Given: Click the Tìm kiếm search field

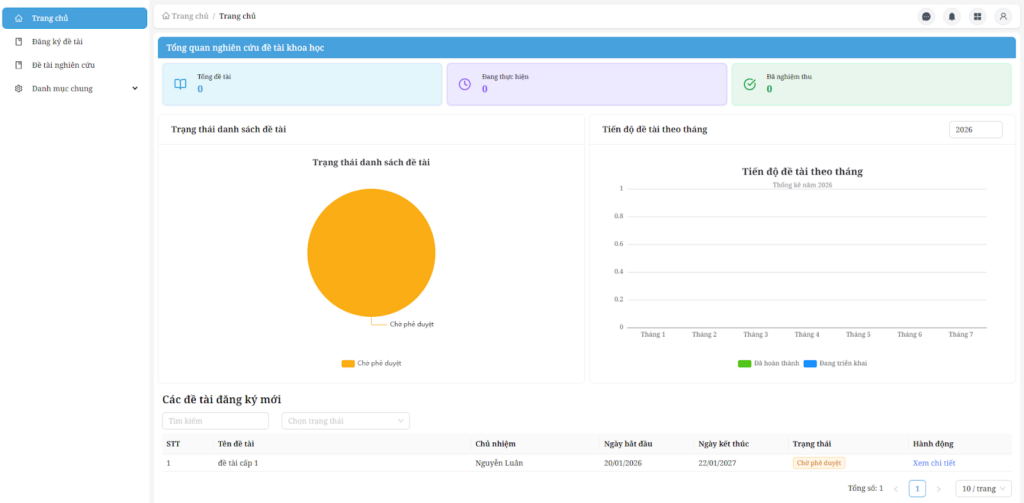Looking at the screenshot, I should pyautogui.click(x=215, y=421).
